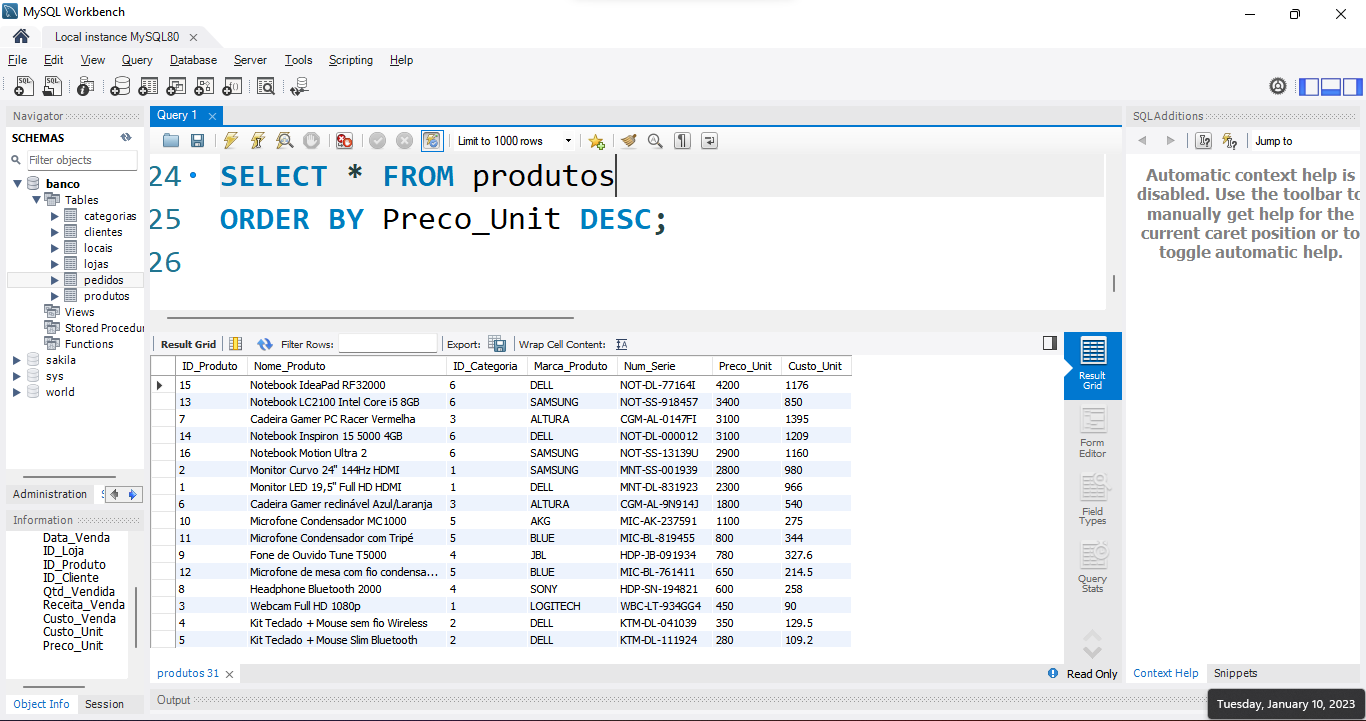Screen dimensions: 1366x721
Task: Open the Field Types view
Action: (x=1093, y=500)
